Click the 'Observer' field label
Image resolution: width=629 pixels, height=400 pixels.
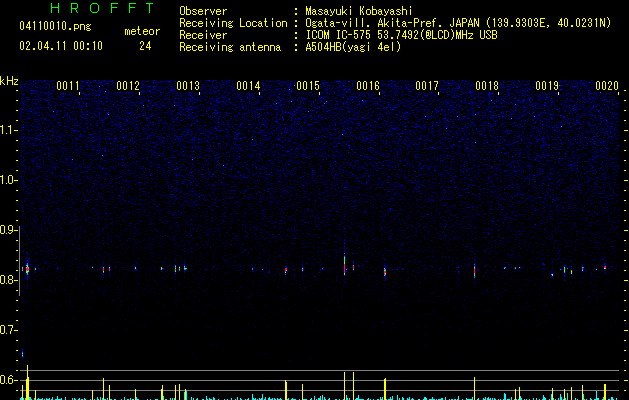203,11
